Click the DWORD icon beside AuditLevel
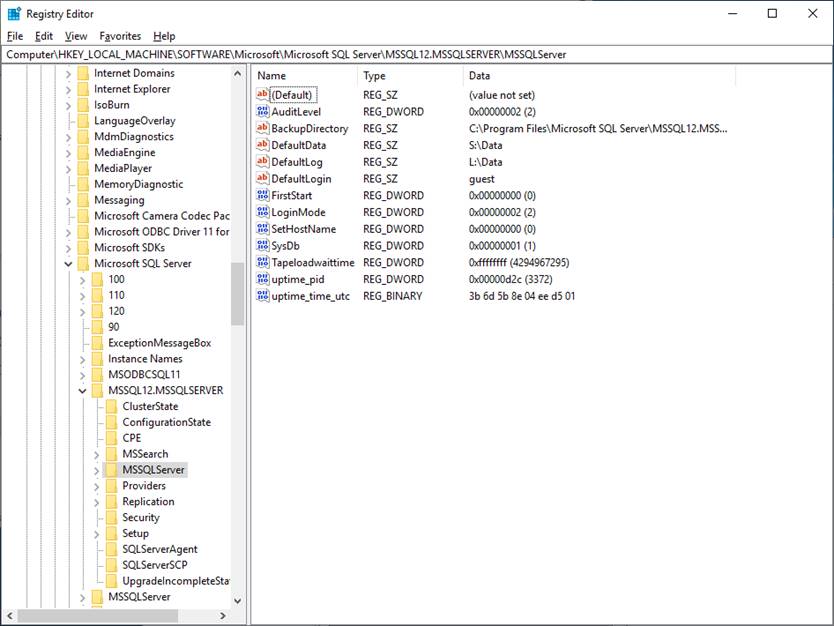The width and height of the screenshot is (834, 626). (x=262, y=111)
